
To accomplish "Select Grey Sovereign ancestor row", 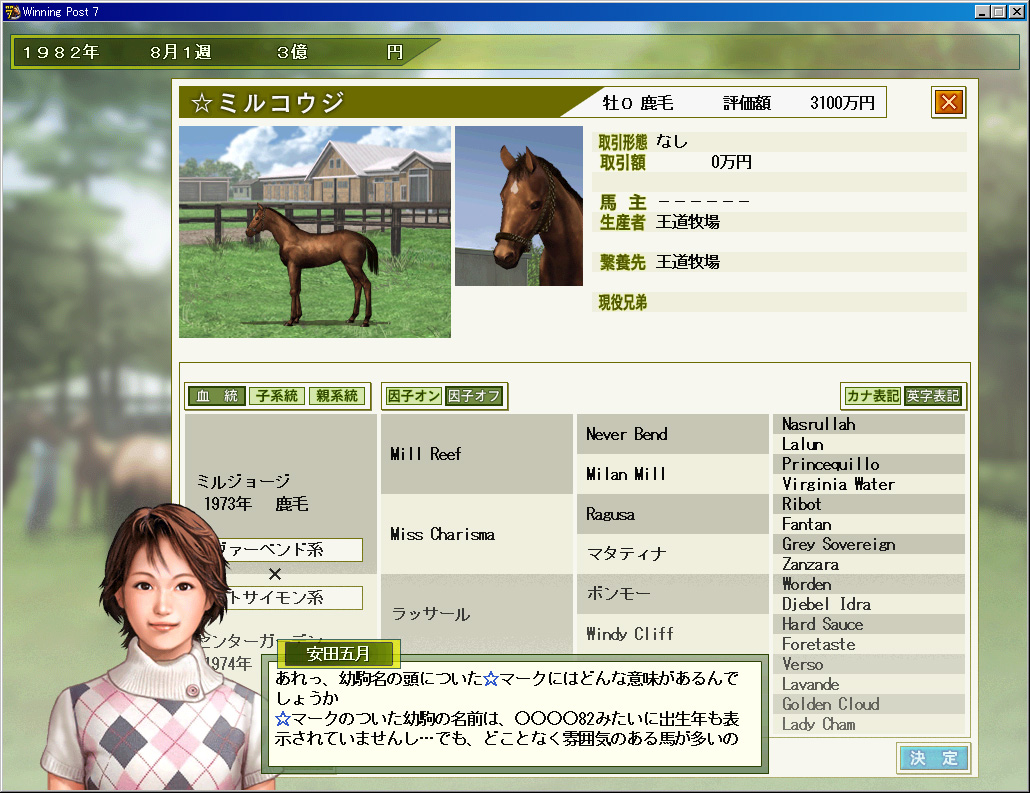I will click(869, 544).
